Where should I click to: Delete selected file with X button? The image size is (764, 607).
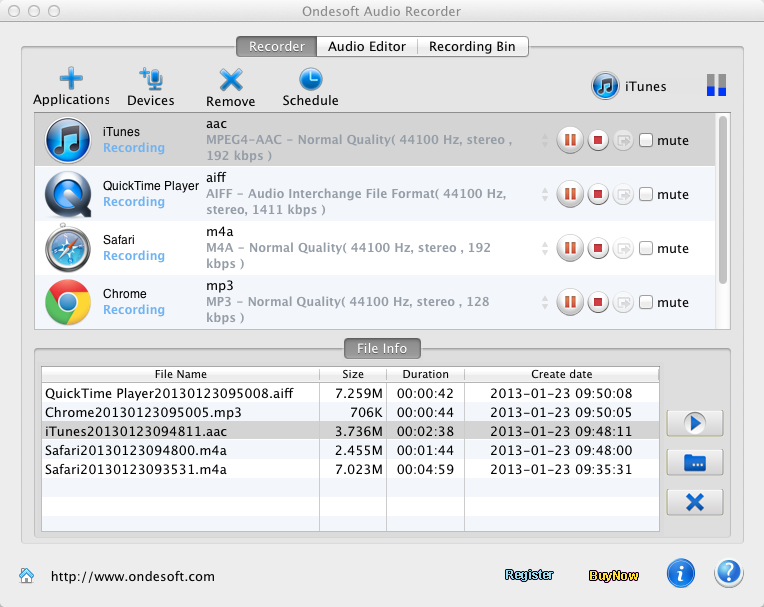point(693,501)
